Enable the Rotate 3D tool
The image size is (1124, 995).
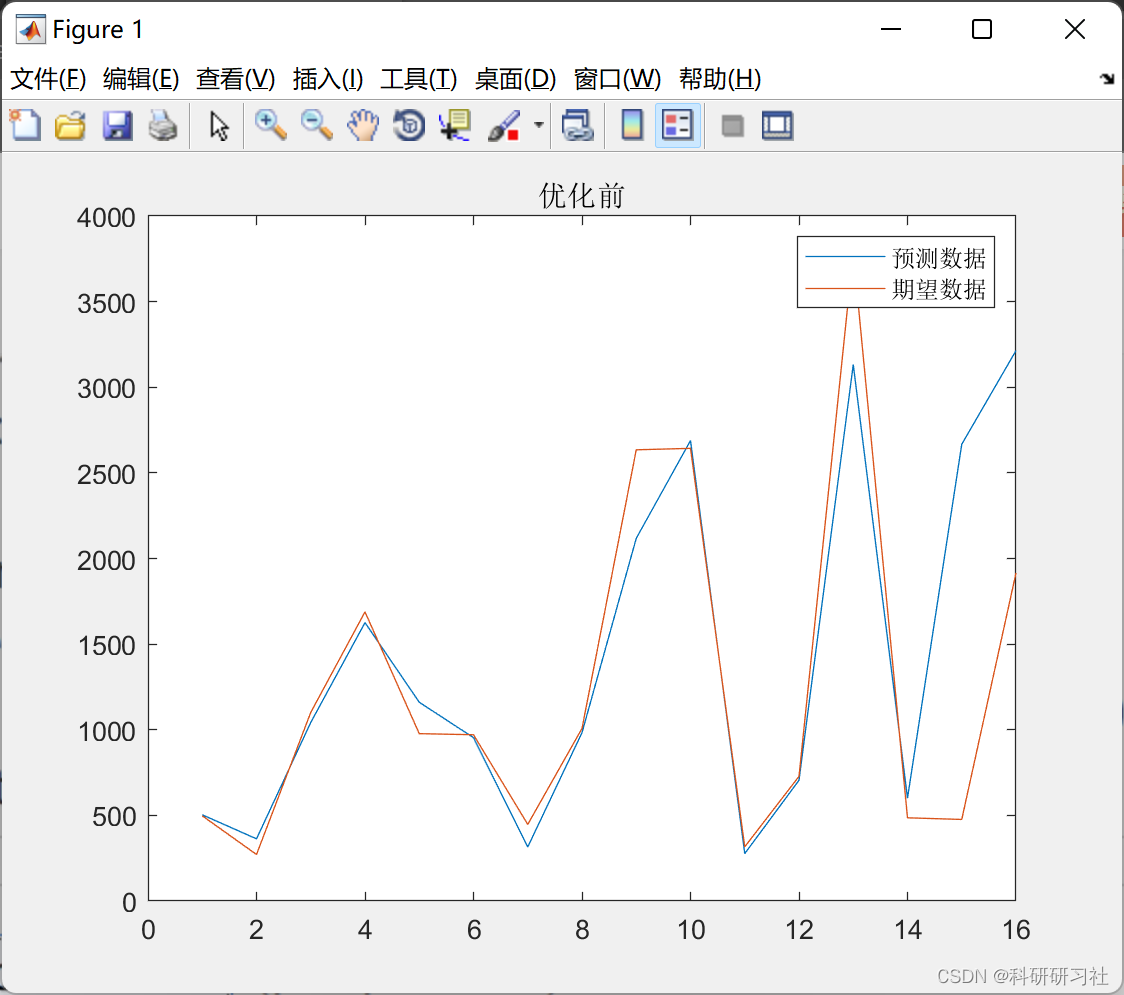point(409,125)
